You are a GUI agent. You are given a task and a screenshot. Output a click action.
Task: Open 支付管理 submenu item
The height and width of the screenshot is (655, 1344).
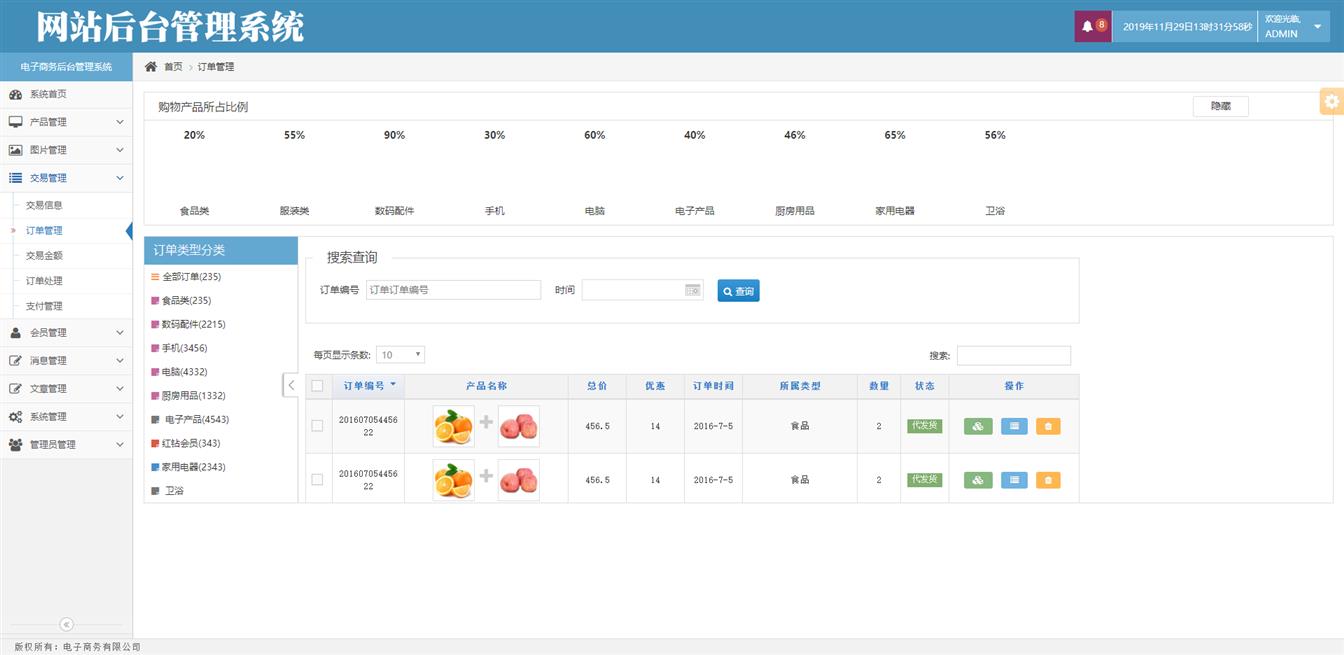pyautogui.click(x=44, y=306)
